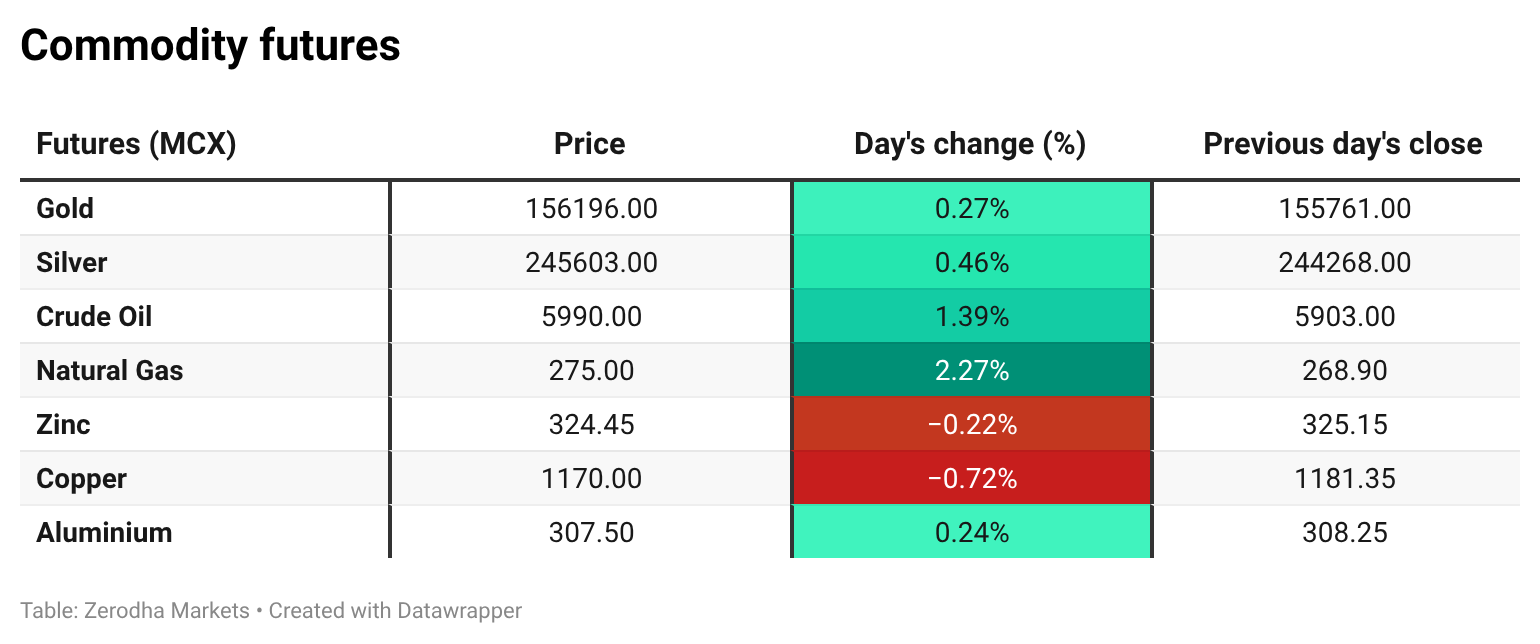Click Silver's price 245603.00 cell
The width and height of the screenshot is (1540, 644).
click(591, 263)
